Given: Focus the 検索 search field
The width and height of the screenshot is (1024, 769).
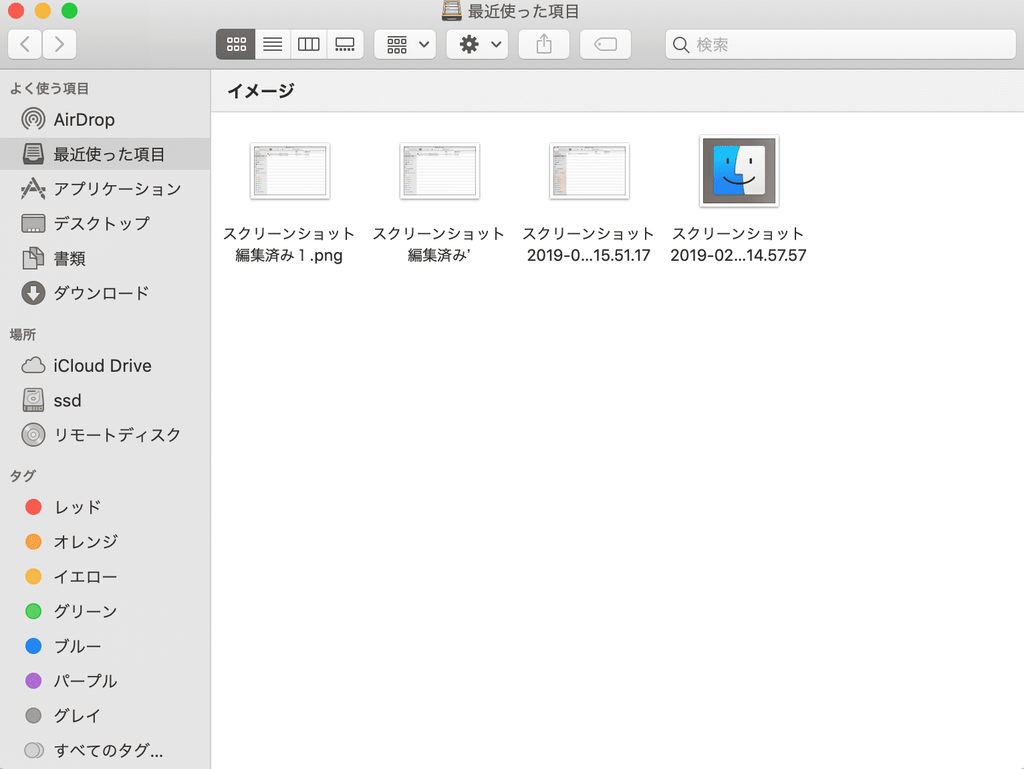Looking at the screenshot, I should 840,44.
